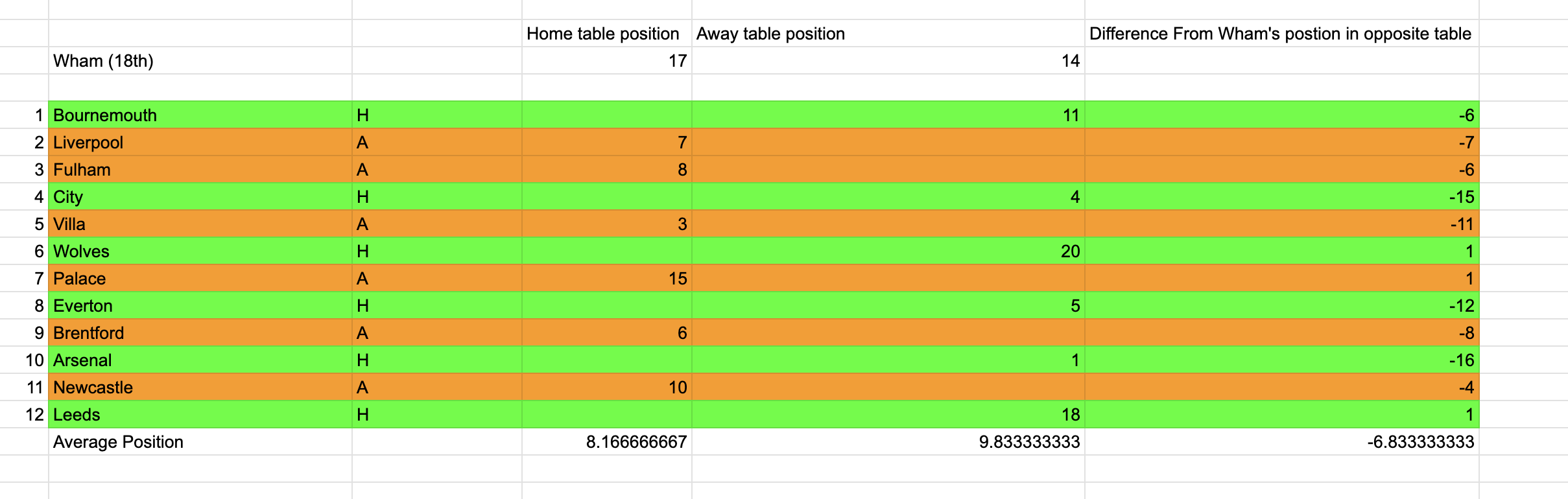The image size is (1568, 499).
Task: Click the A cell in the Palace row
Action: pos(436,279)
